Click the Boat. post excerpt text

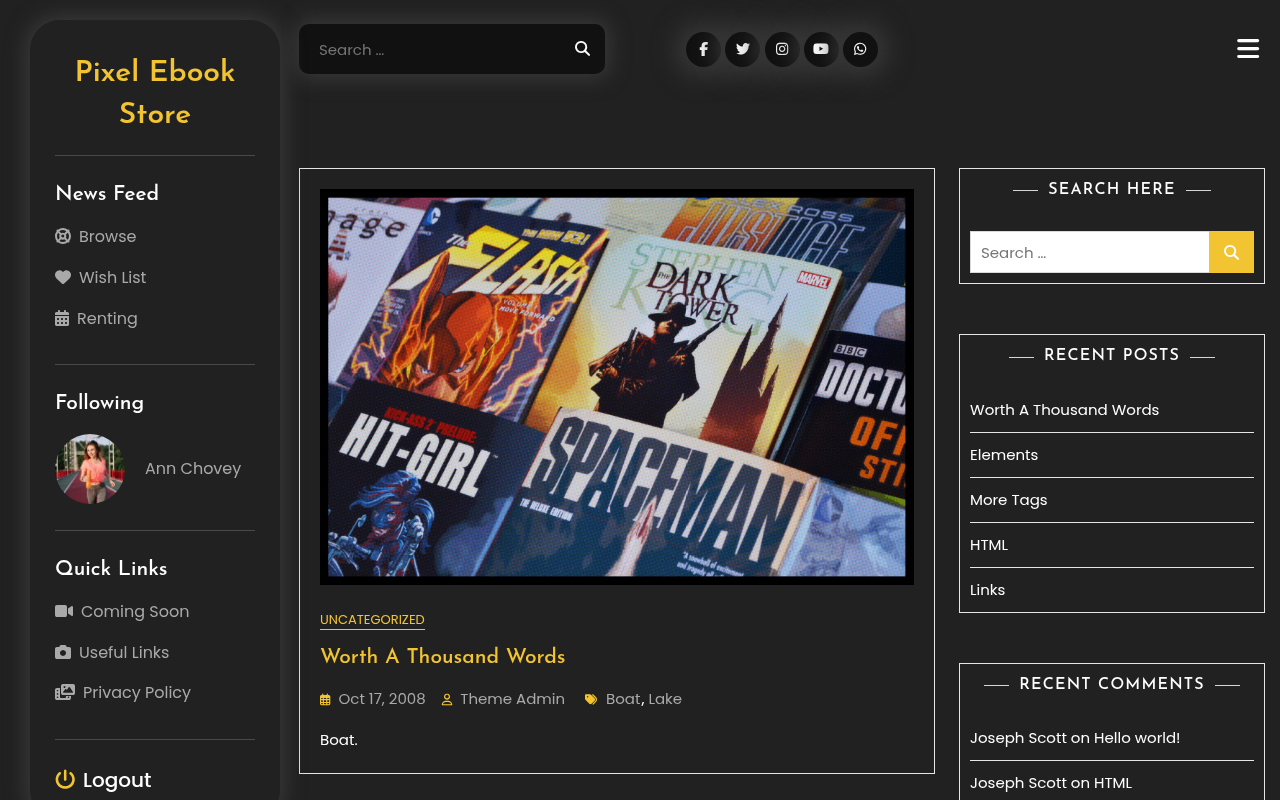click(x=339, y=740)
